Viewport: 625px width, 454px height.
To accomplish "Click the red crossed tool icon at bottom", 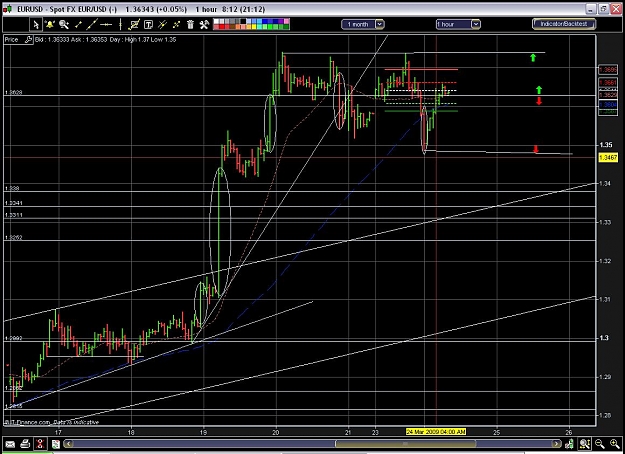I will point(40,444).
